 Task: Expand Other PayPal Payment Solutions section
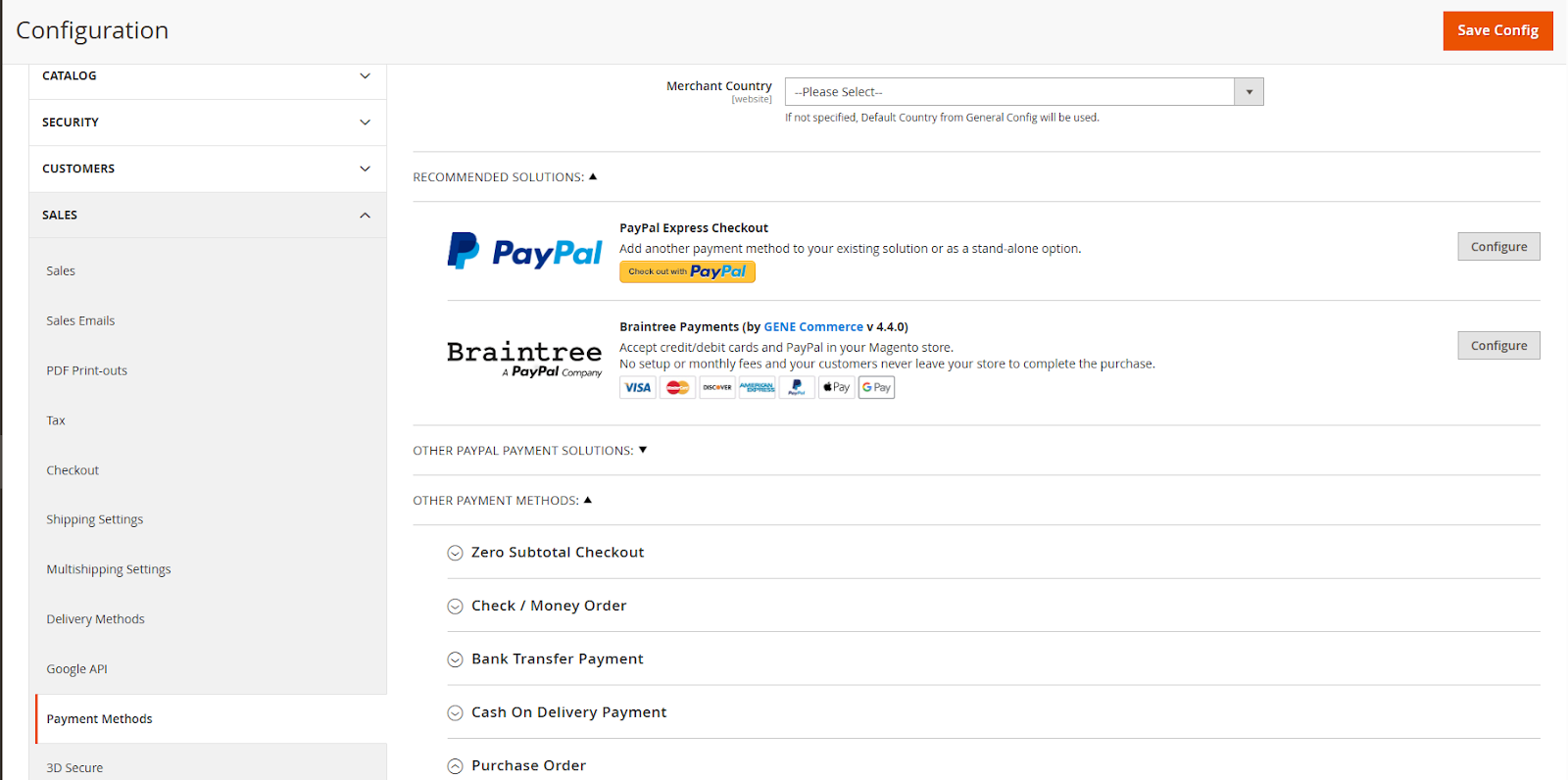pos(530,451)
